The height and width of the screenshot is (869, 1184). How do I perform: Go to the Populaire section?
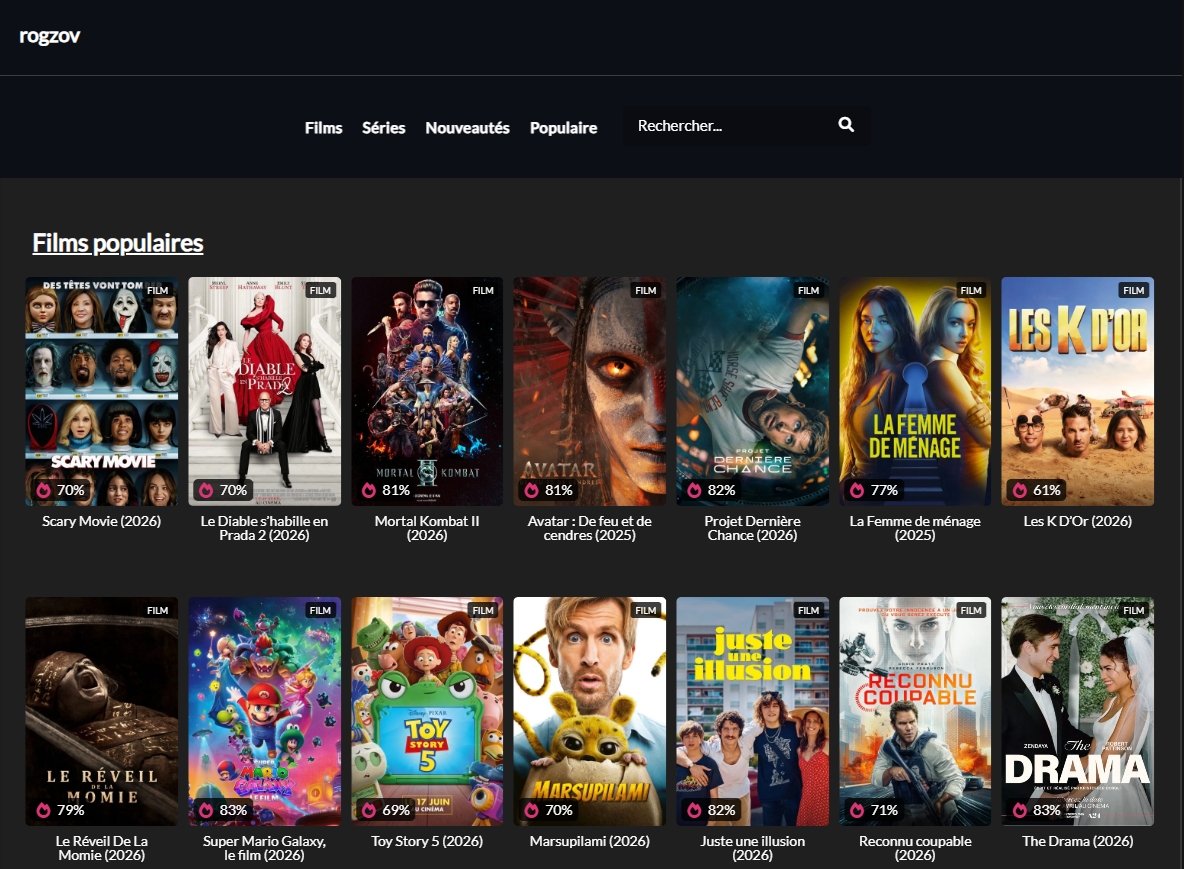click(563, 128)
